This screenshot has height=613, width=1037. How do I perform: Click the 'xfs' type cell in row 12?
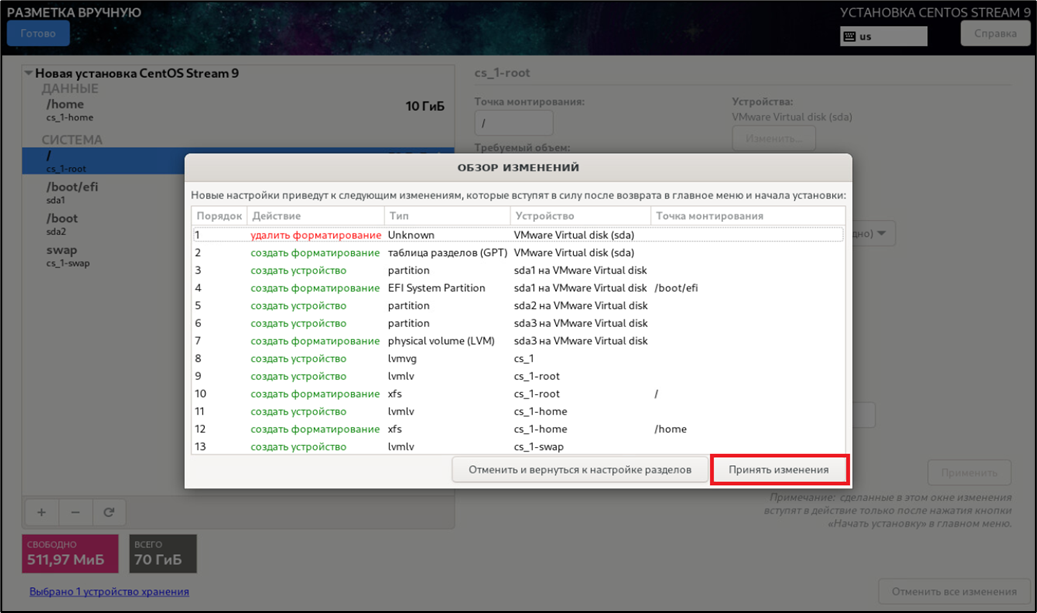pos(395,429)
